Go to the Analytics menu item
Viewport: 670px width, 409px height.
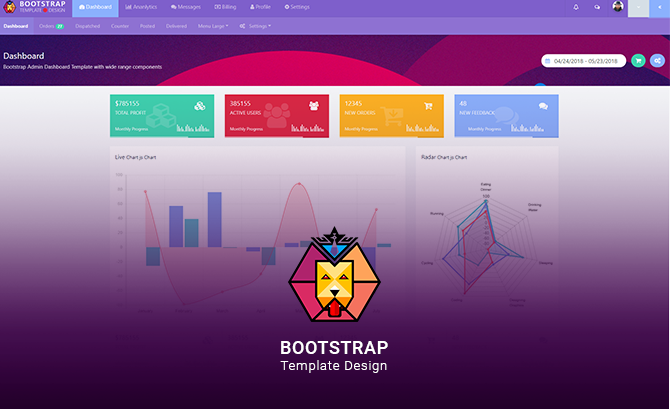coord(141,7)
